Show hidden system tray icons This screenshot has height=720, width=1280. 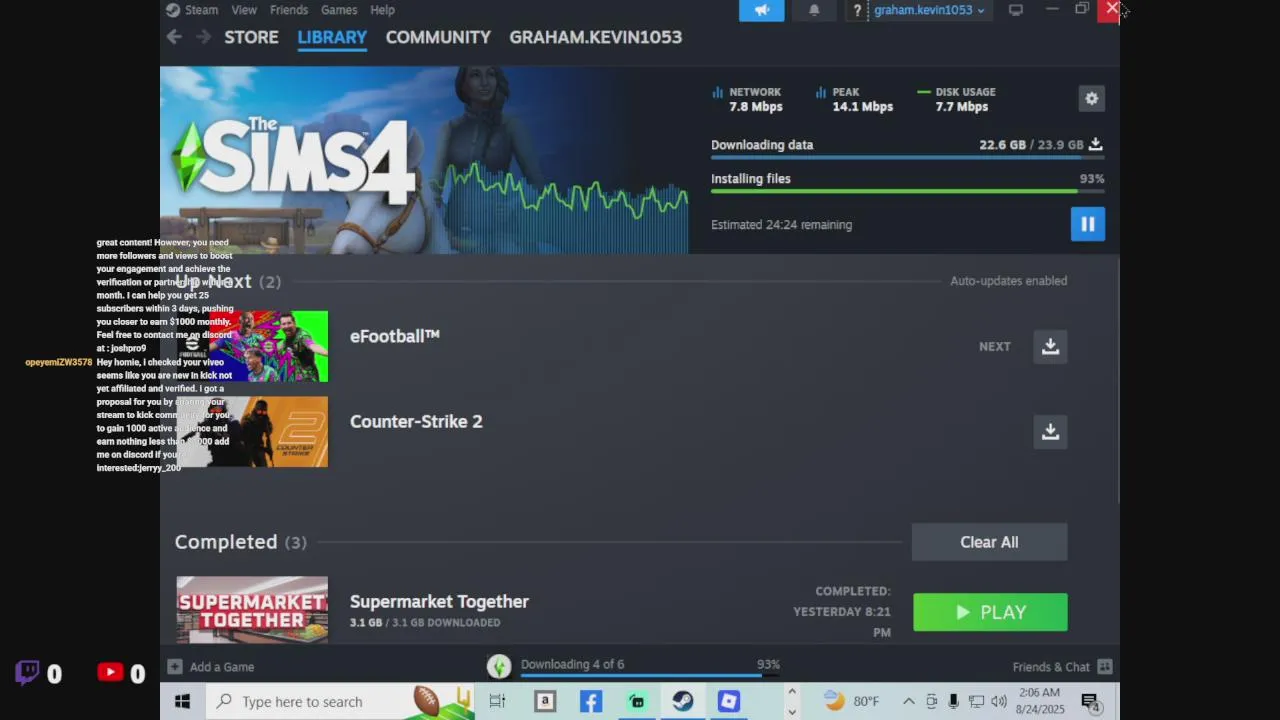908,702
